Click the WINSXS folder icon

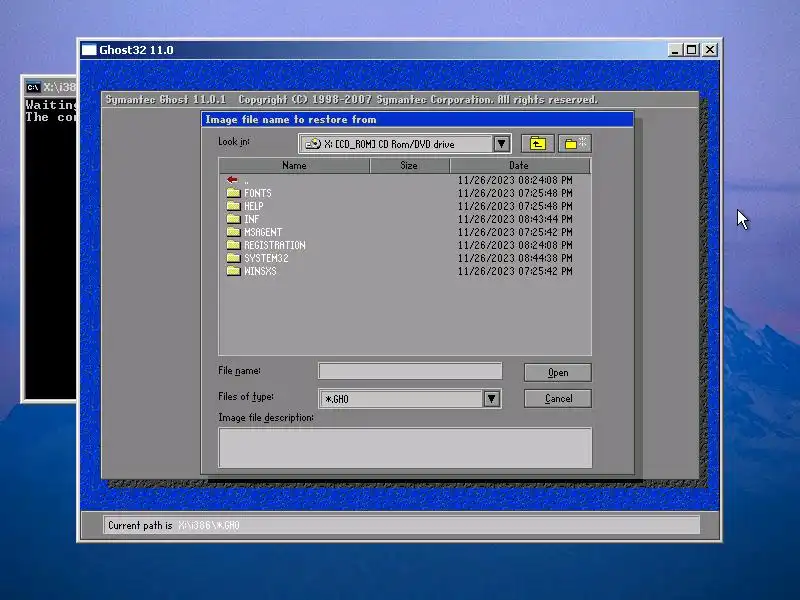pyautogui.click(x=234, y=270)
